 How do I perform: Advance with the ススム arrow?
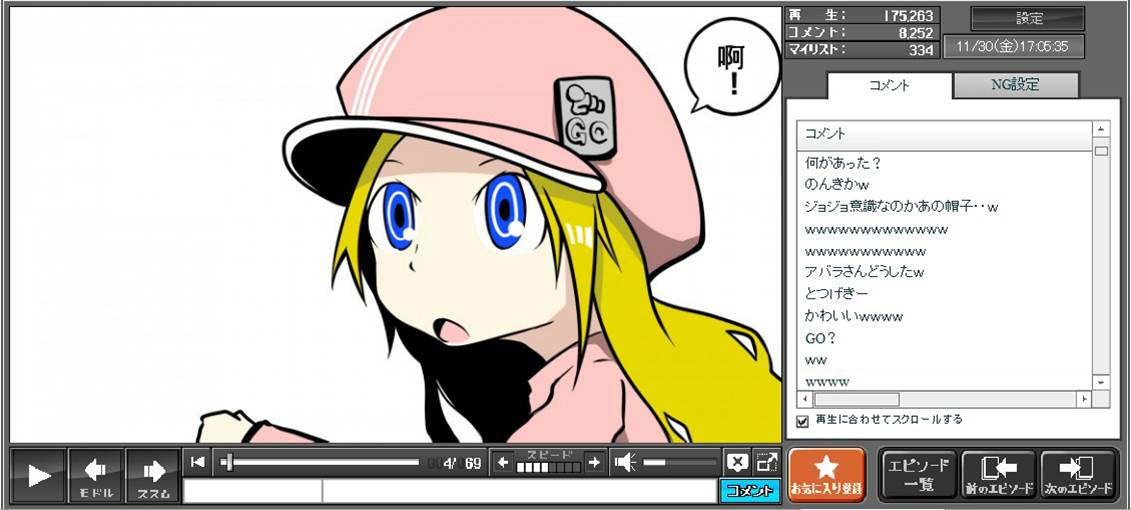pos(153,475)
